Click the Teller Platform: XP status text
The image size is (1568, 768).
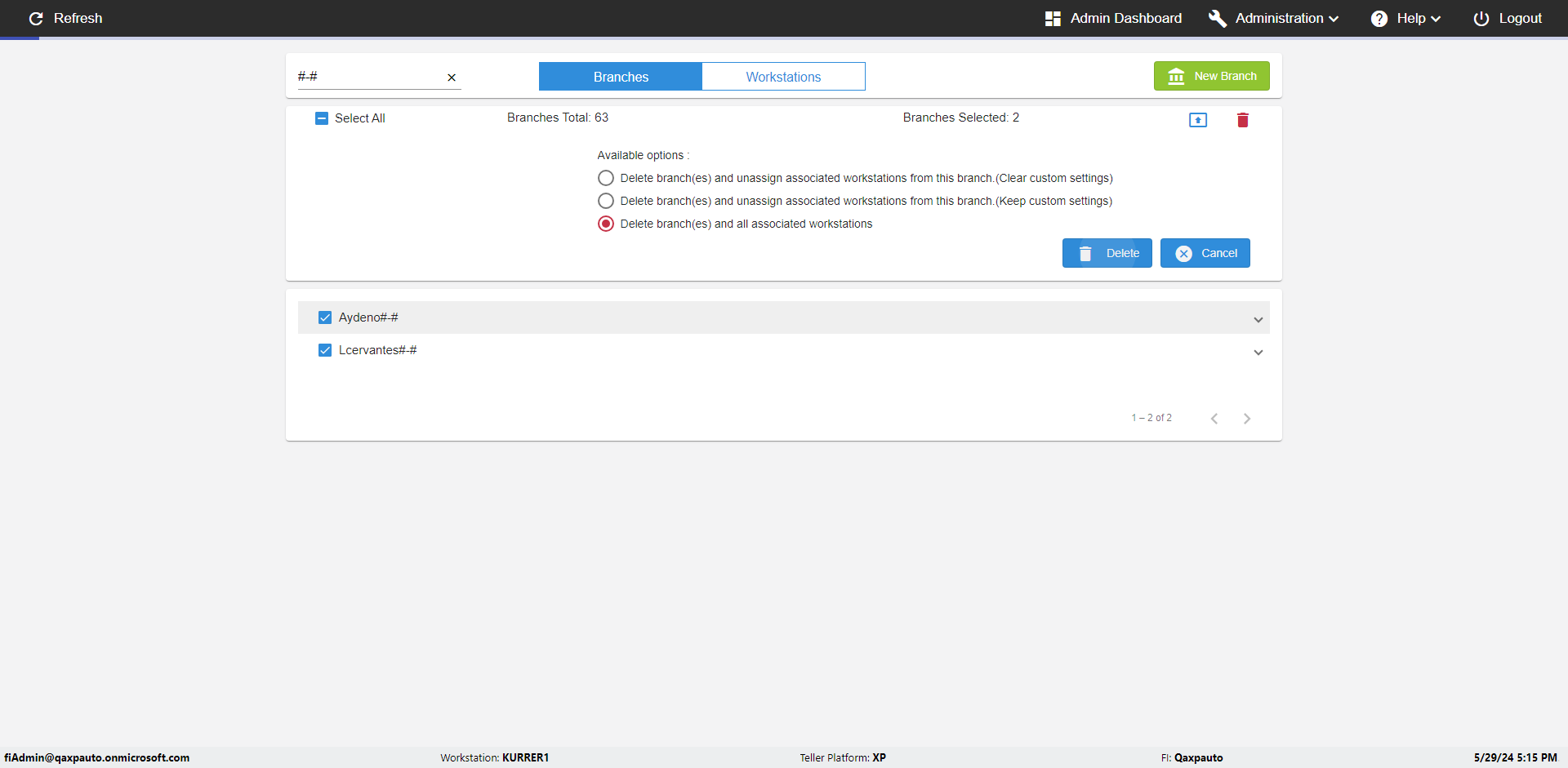843,757
